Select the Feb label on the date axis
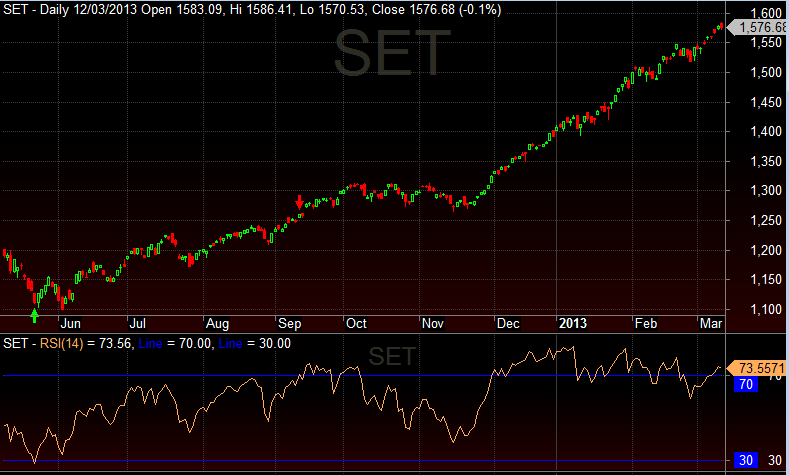The image size is (789, 475). [646, 323]
